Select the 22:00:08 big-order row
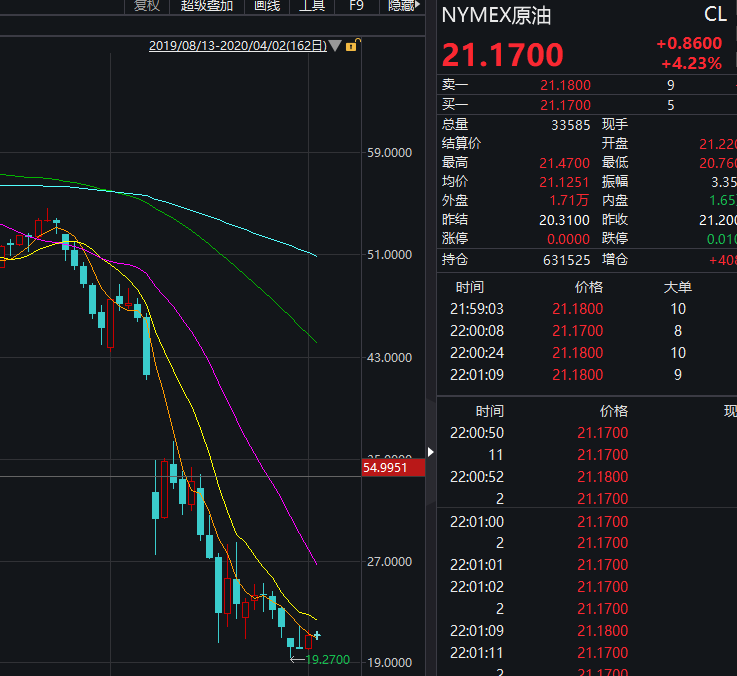This screenshot has height=676, width=737. click(587, 331)
